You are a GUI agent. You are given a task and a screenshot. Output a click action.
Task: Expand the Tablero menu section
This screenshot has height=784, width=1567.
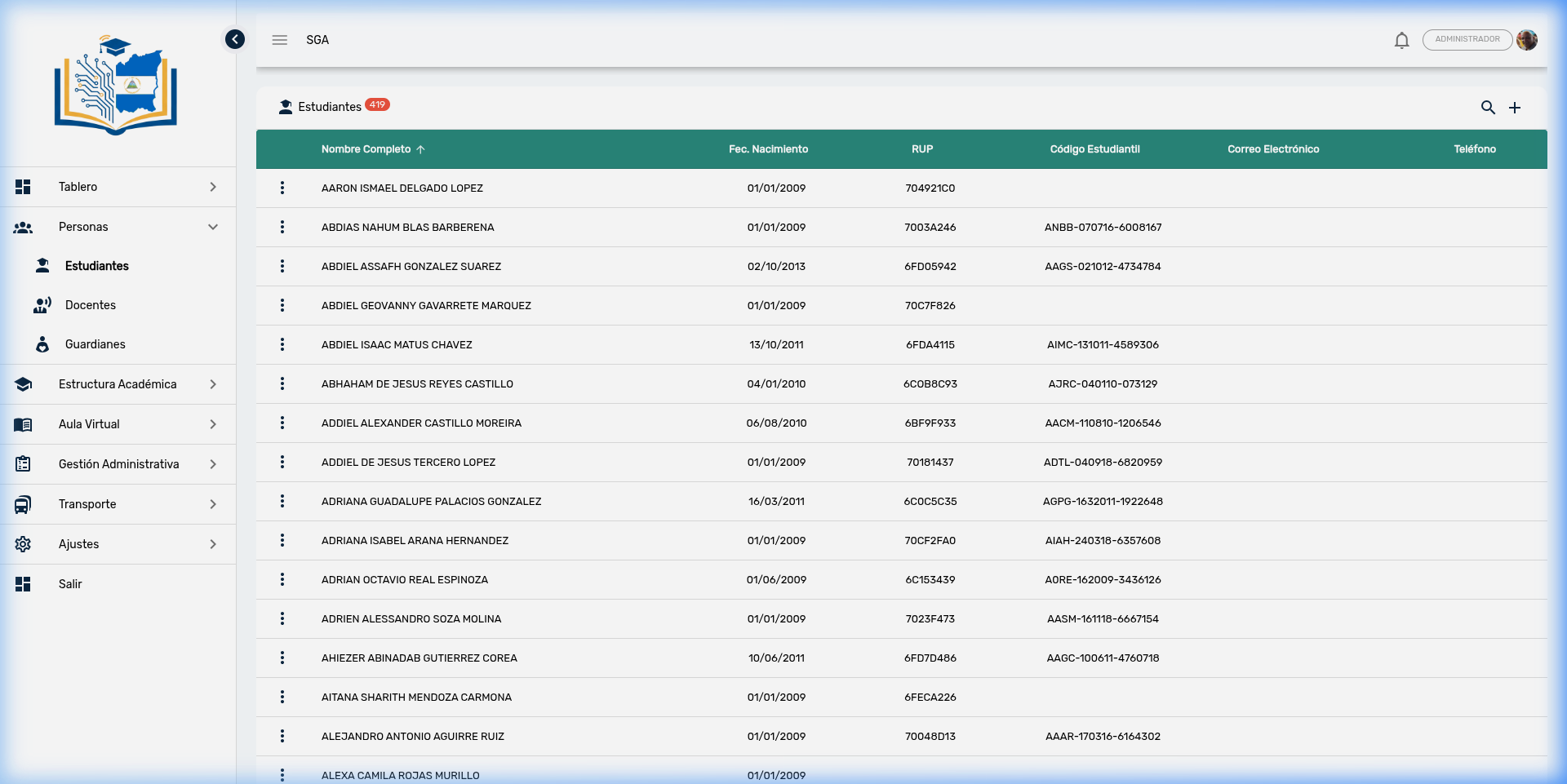tap(118, 187)
